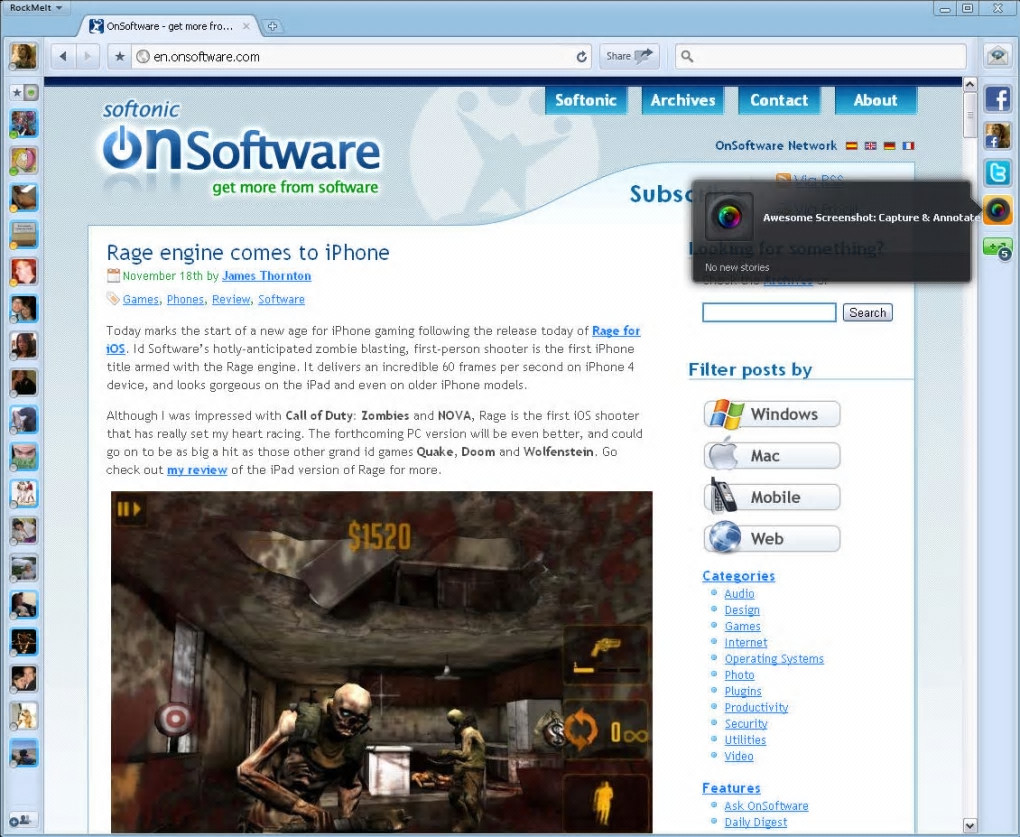Open the Awesome Screenshot app in the edge

(997, 210)
